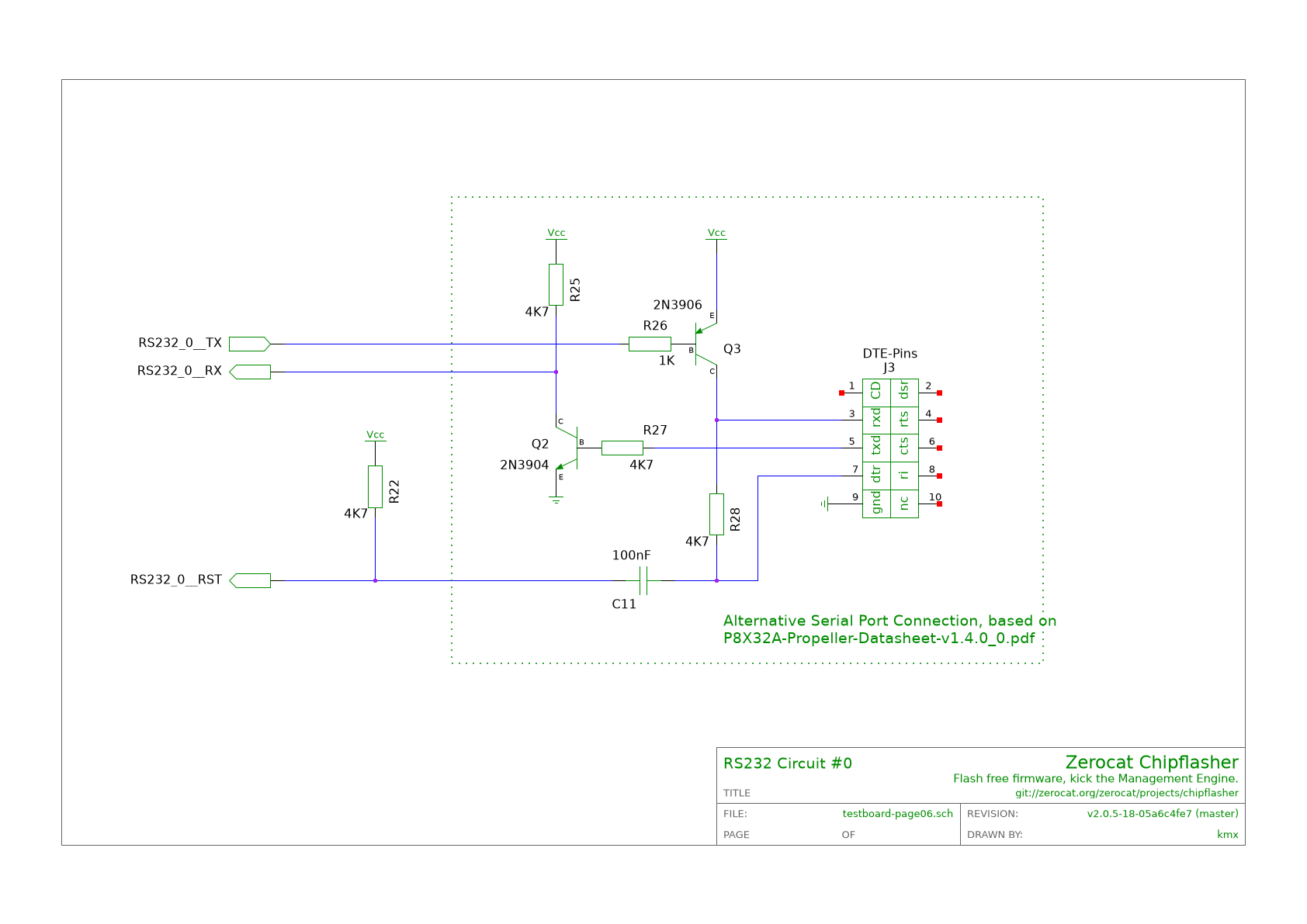
Task: Click the 4K7 value of R27
Action: pyautogui.click(x=641, y=465)
